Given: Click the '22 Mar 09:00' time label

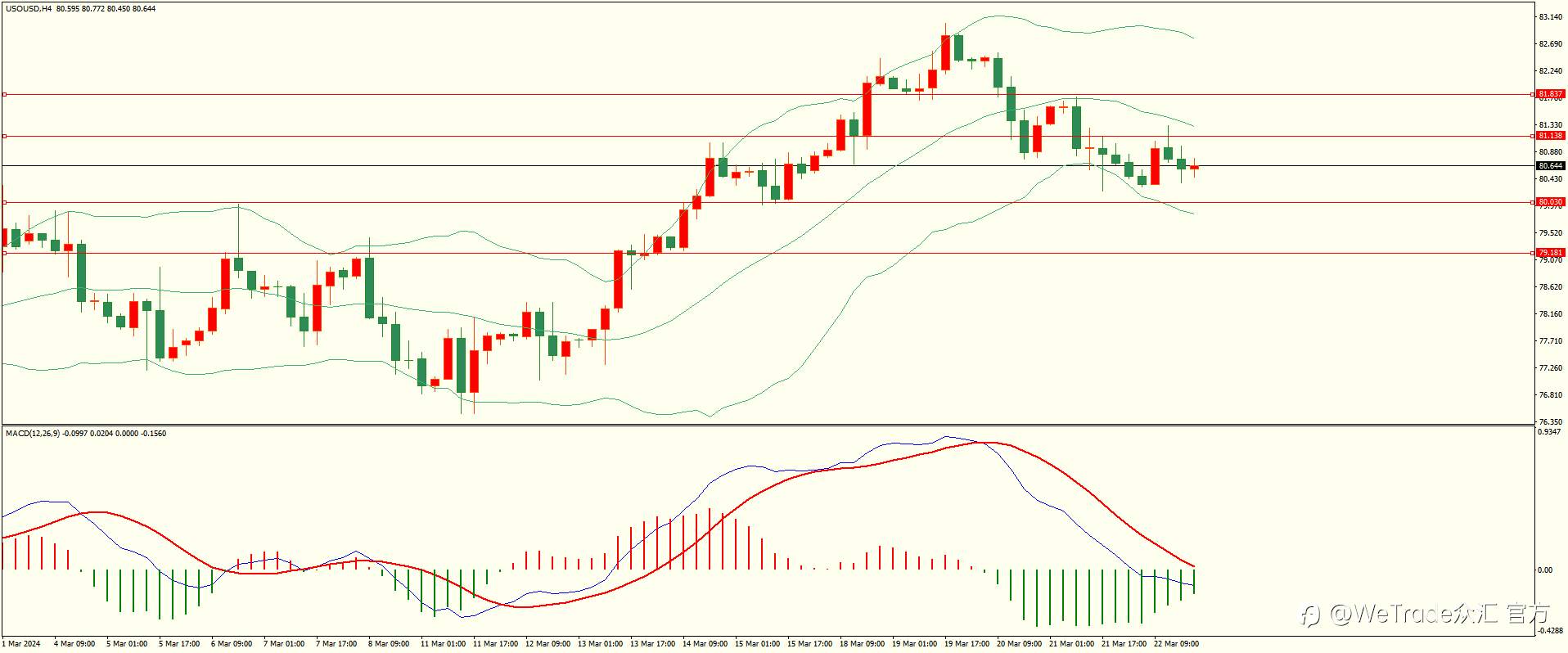Looking at the screenshot, I should [1176, 644].
